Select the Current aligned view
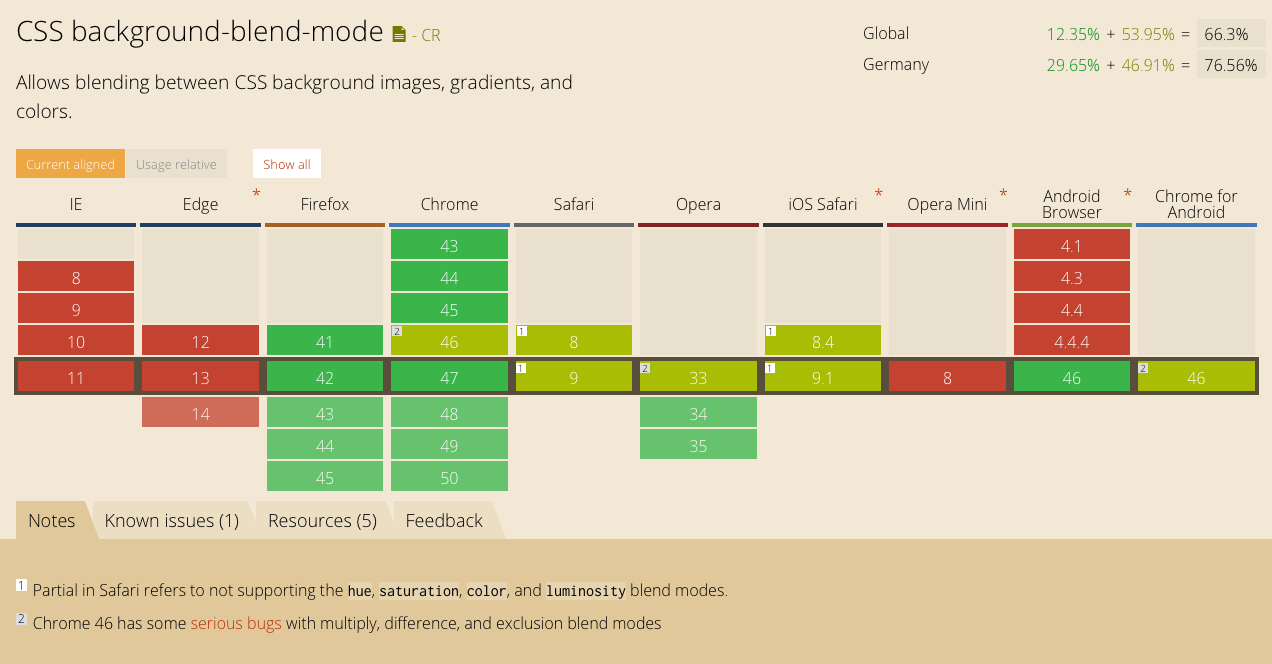1272x664 pixels. 70,163
